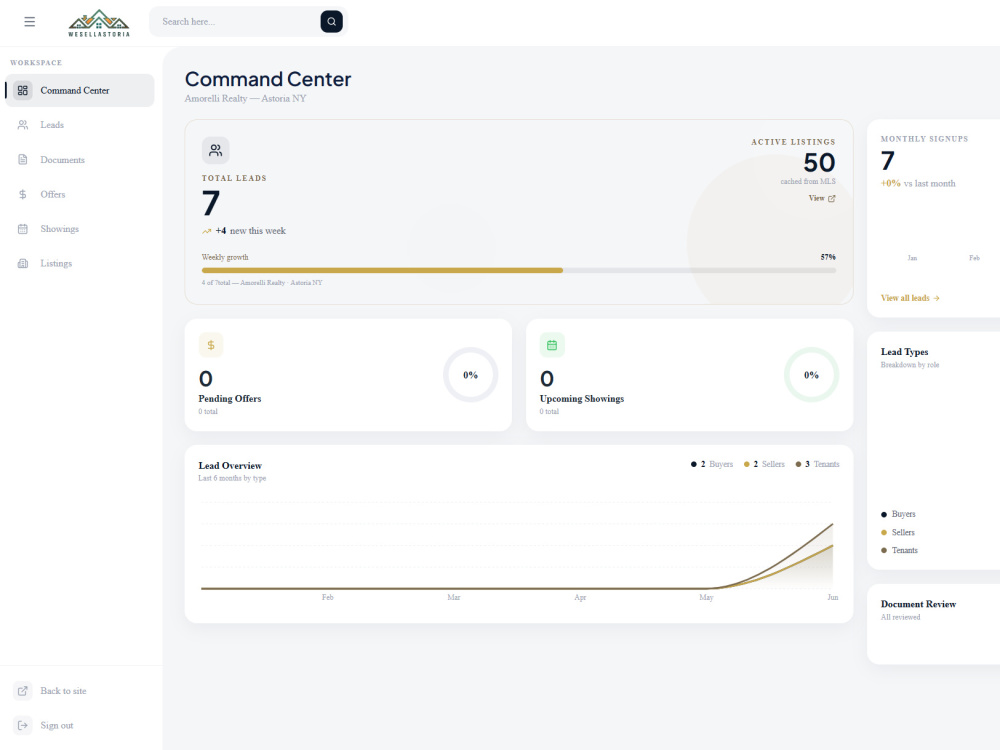Click 'Buyers' in Lead Types legend
This screenshot has height=750, width=1000.
(904, 514)
